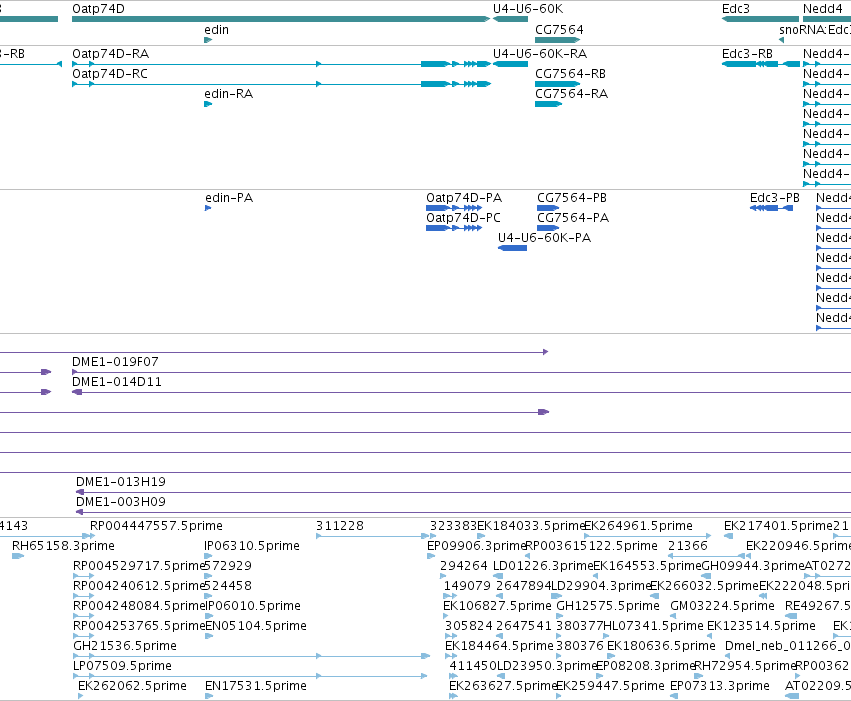Select the DME1-019F07 clone line
The height and width of the screenshot is (701, 851).
point(461,372)
